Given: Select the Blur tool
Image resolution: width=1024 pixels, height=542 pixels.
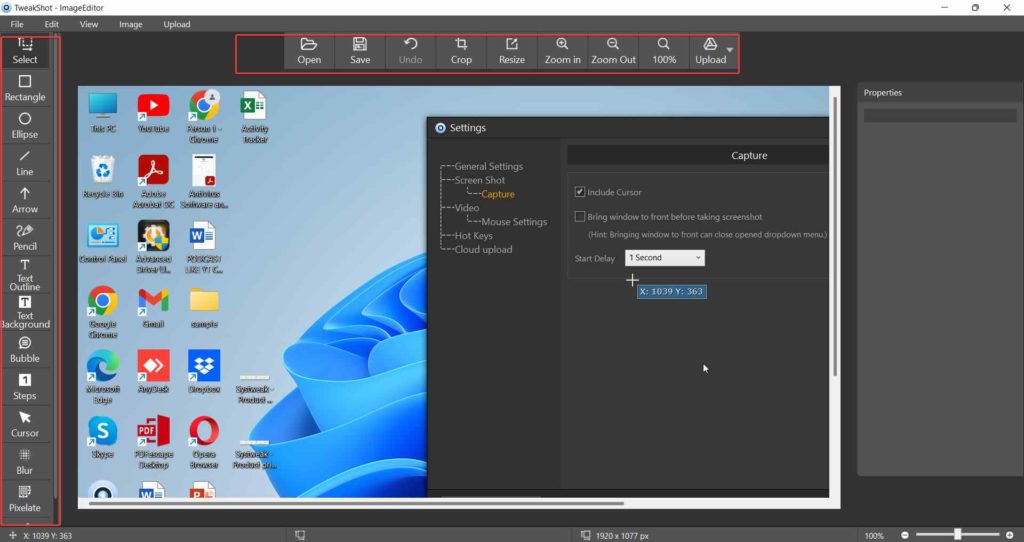Looking at the screenshot, I should (25, 462).
